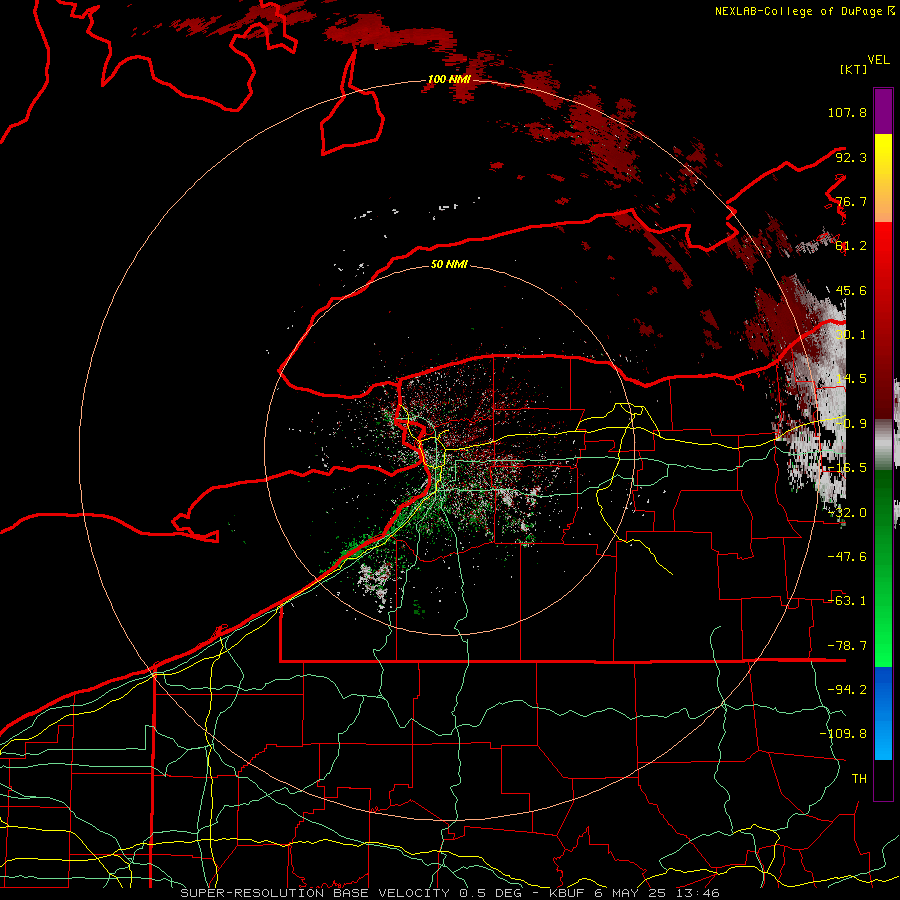Select the -94.2 legend value
The height and width of the screenshot is (900, 900).
(847, 690)
